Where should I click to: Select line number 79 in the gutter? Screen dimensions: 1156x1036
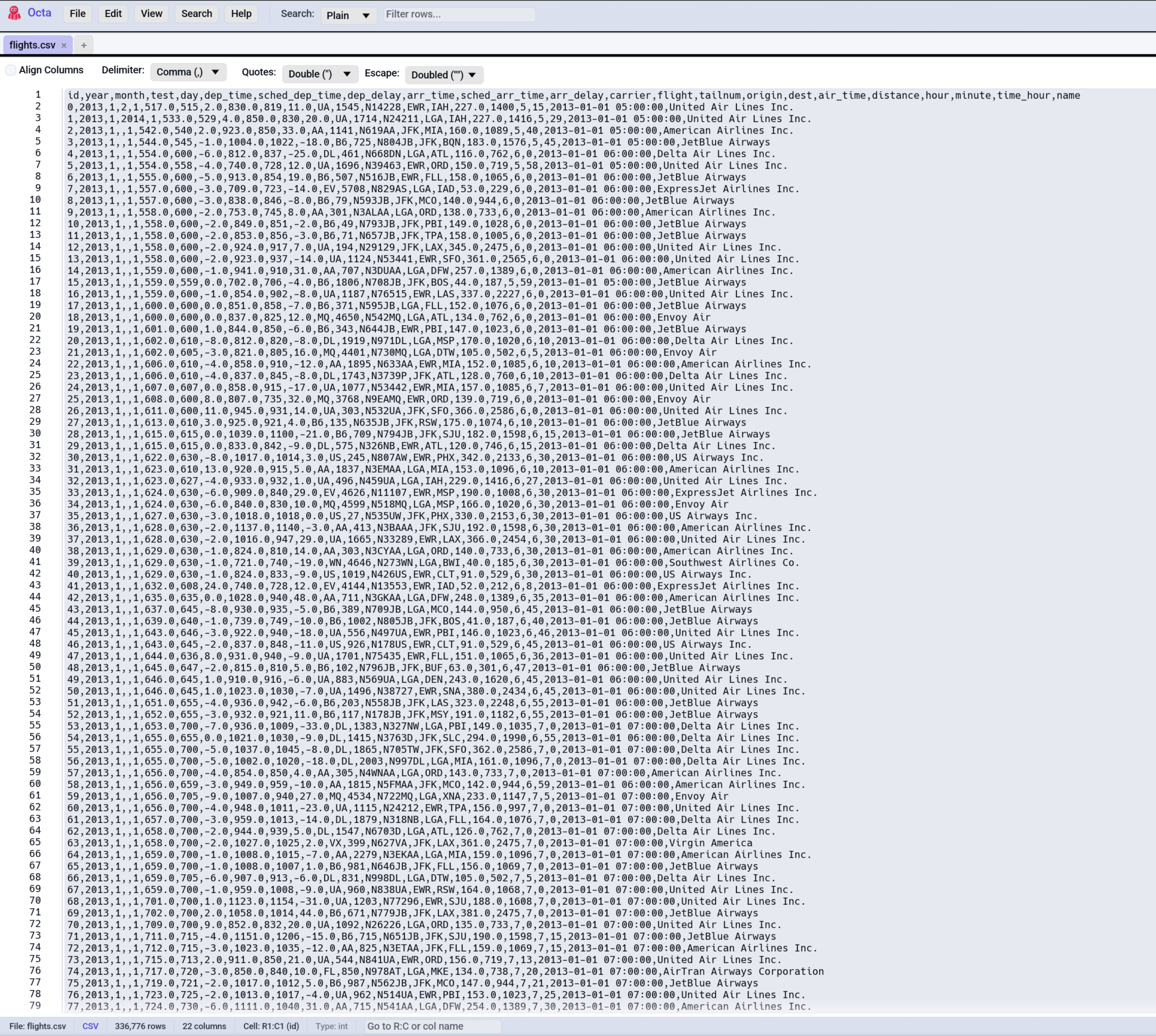coord(35,1005)
